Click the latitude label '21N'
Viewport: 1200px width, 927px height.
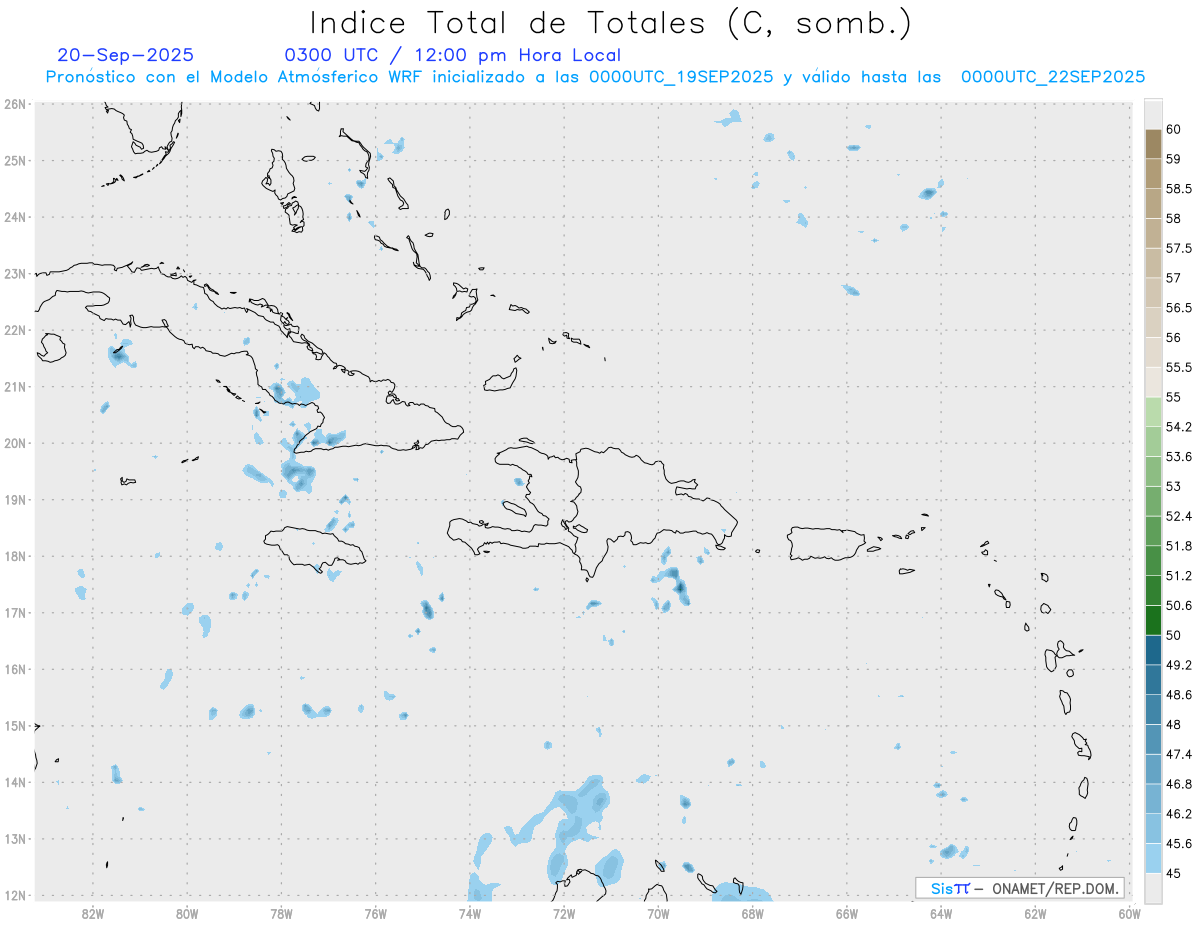pyautogui.click(x=15, y=386)
